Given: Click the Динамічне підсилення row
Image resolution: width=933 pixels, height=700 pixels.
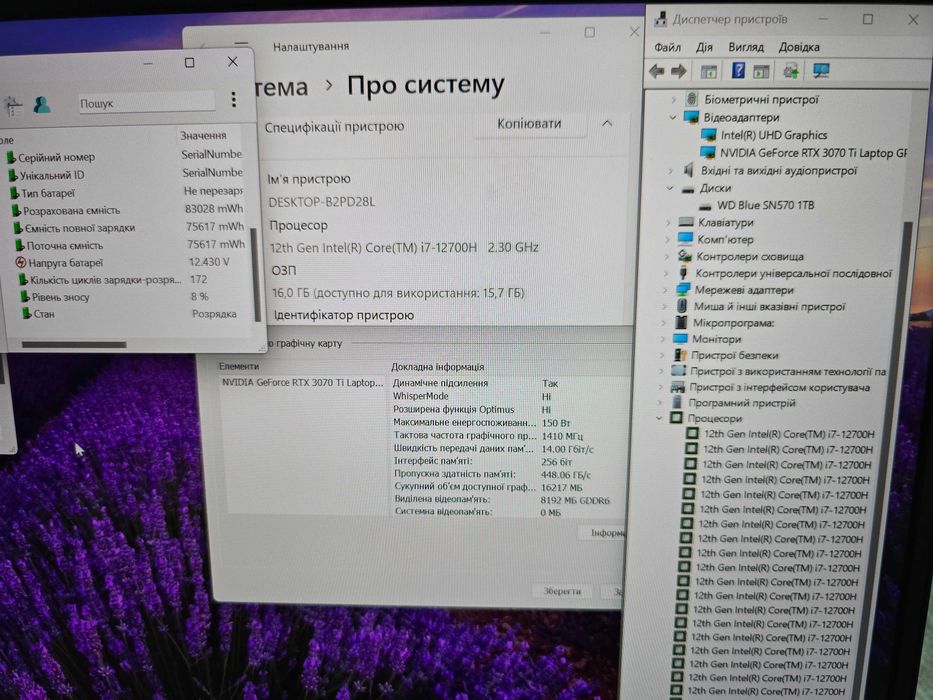Looking at the screenshot, I should 476,383.
